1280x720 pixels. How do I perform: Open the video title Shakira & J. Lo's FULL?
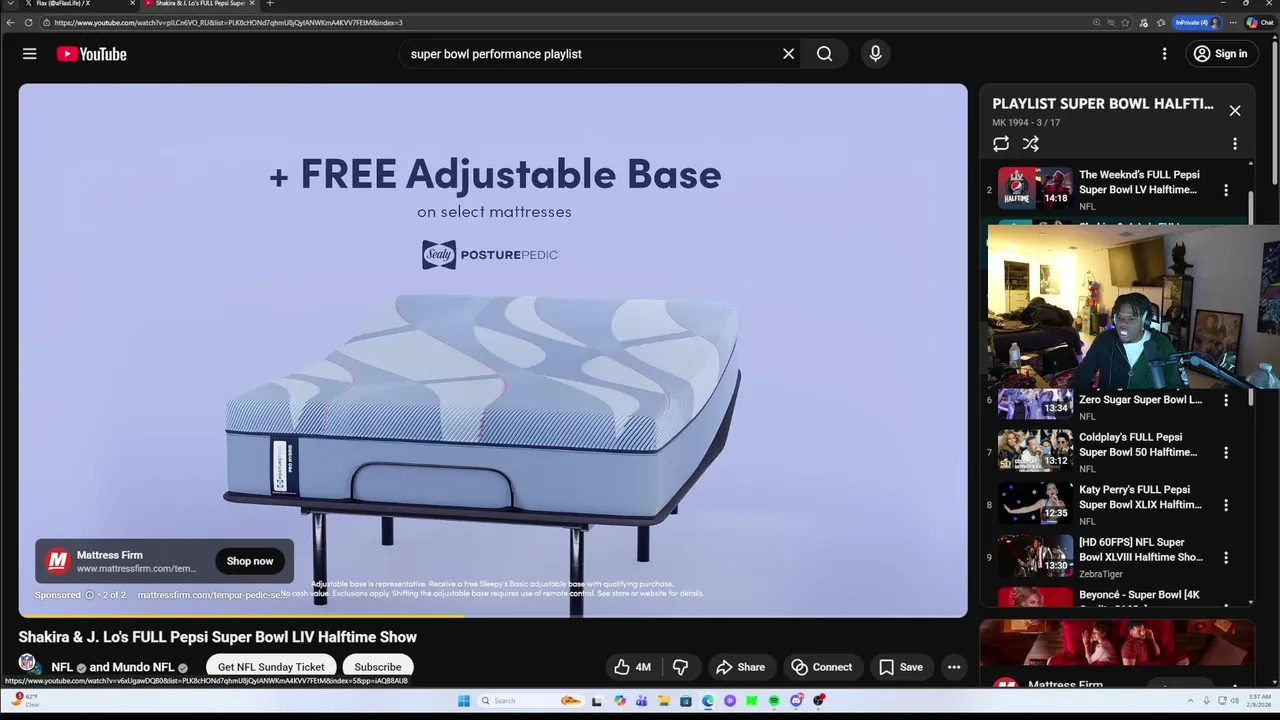[x=218, y=637]
